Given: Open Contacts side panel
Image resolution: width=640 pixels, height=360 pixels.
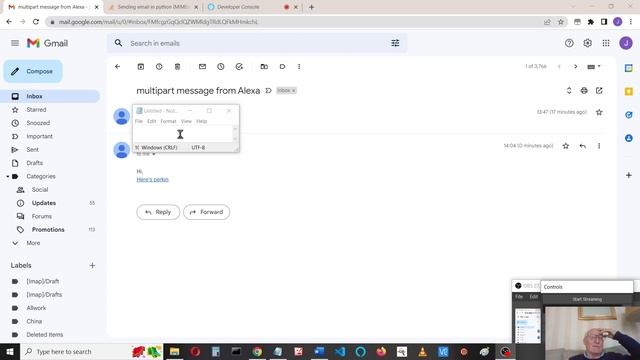Looking at the screenshot, I should (x=629, y=138).
